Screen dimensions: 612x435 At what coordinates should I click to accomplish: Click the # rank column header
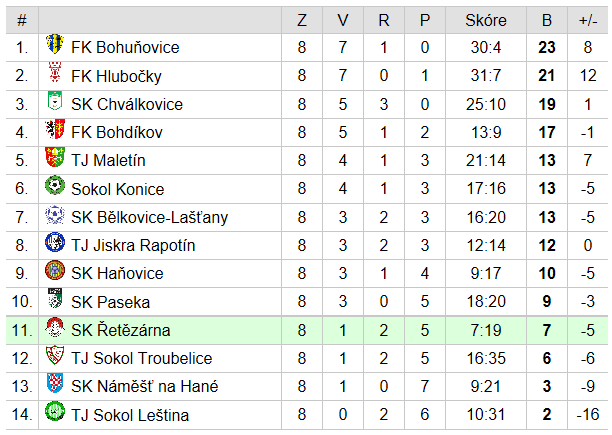[22, 20]
